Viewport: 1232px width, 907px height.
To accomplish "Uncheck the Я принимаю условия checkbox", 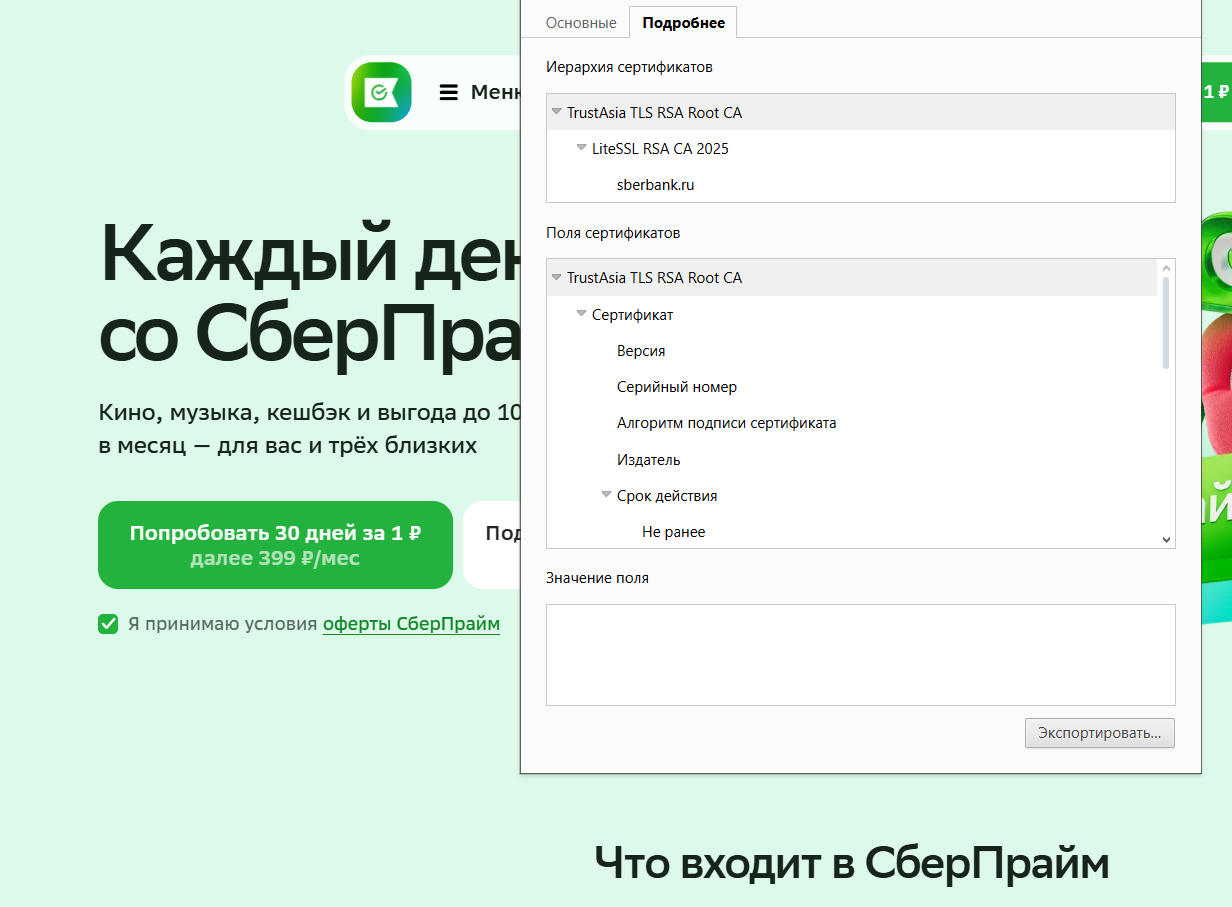I will click(108, 624).
